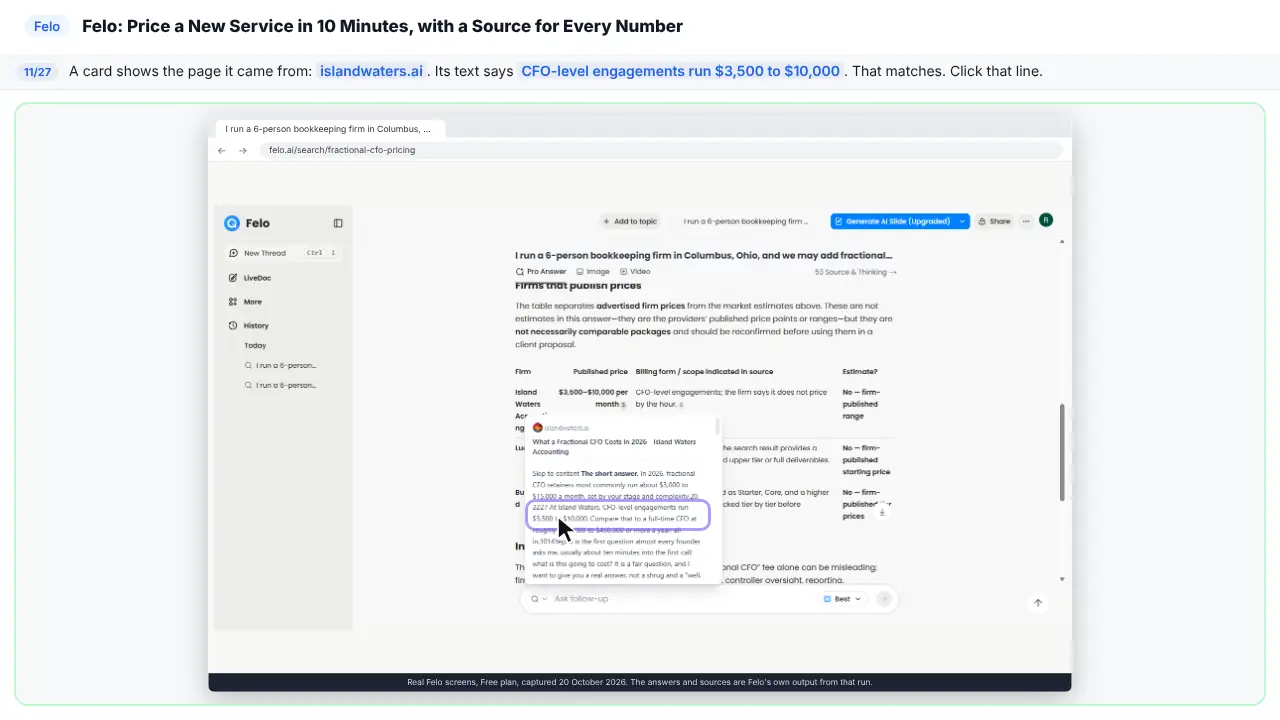Click the download icon beside the table
The image size is (1280, 720).
(882, 512)
